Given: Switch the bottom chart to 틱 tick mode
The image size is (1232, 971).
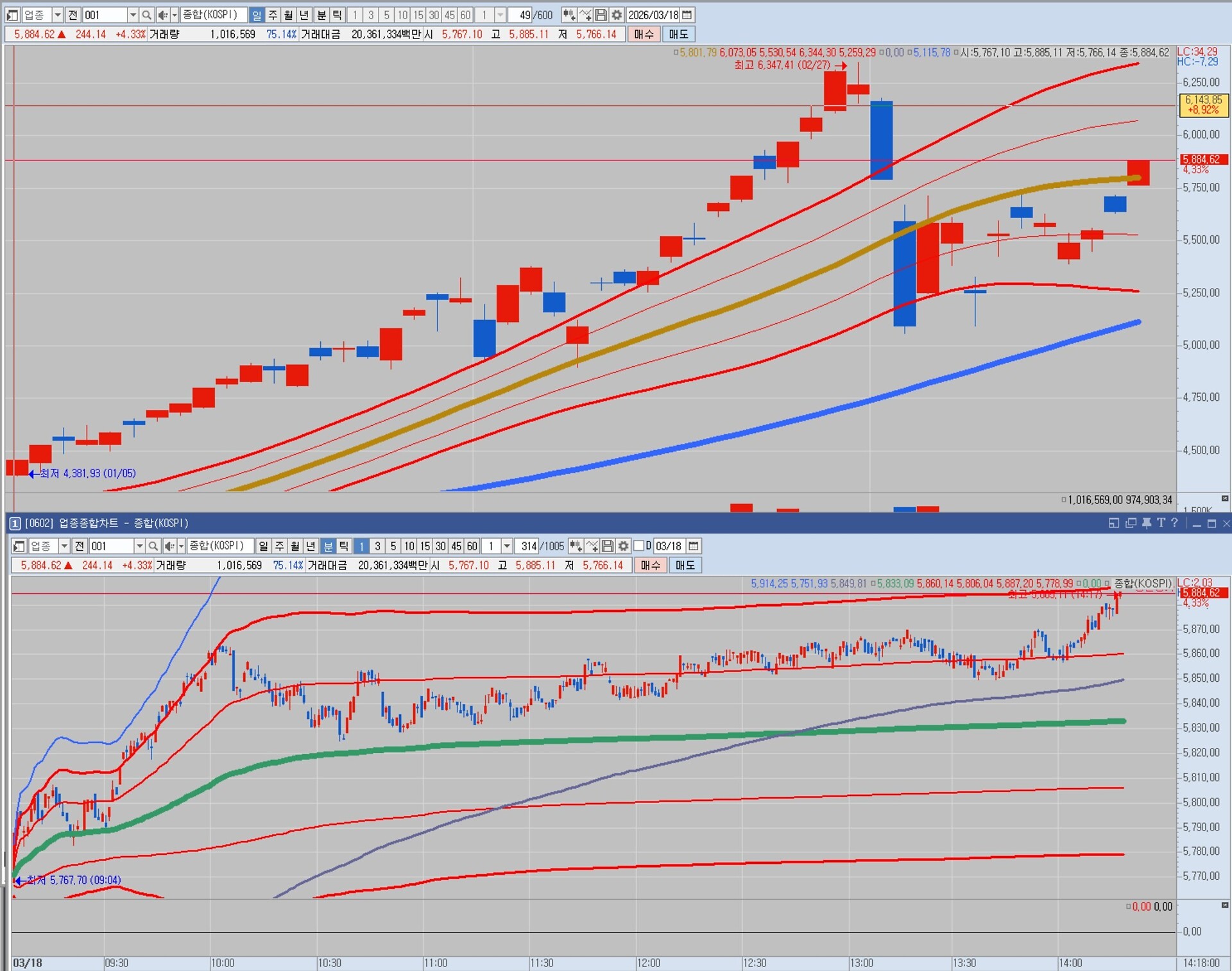Looking at the screenshot, I should pos(344,546).
